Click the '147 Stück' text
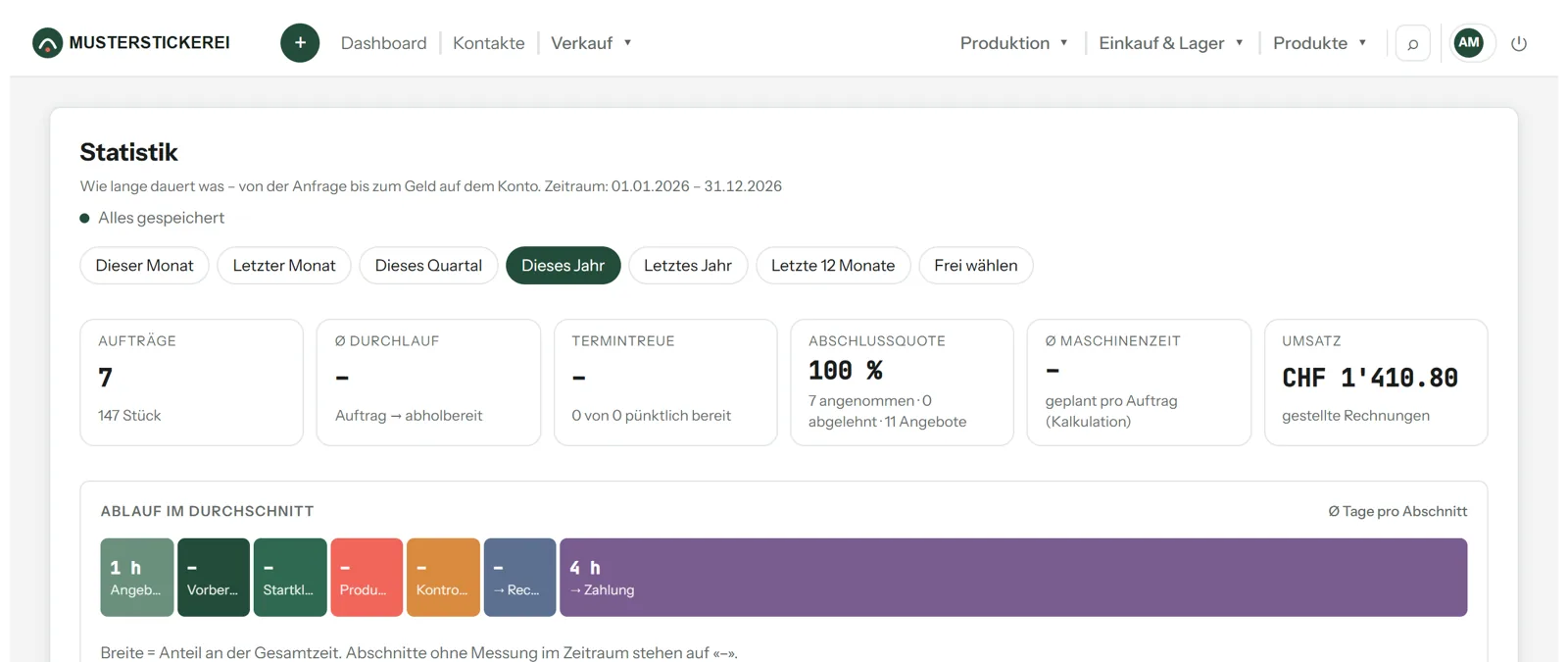Image resolution: width=1568 pixels, height=662 pixels. pos(129,416)
